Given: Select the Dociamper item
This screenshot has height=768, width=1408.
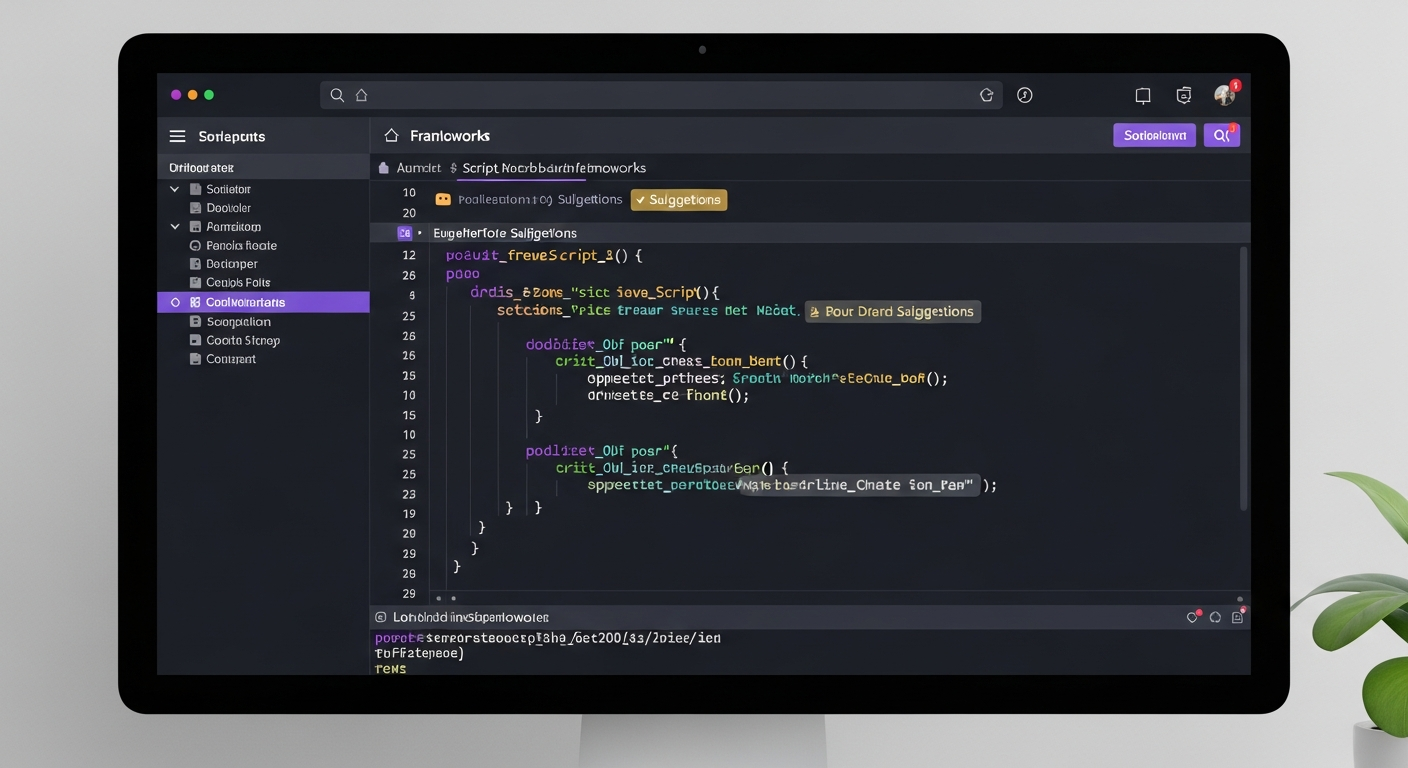Looking at the screenshot, I should click(231, 264).
